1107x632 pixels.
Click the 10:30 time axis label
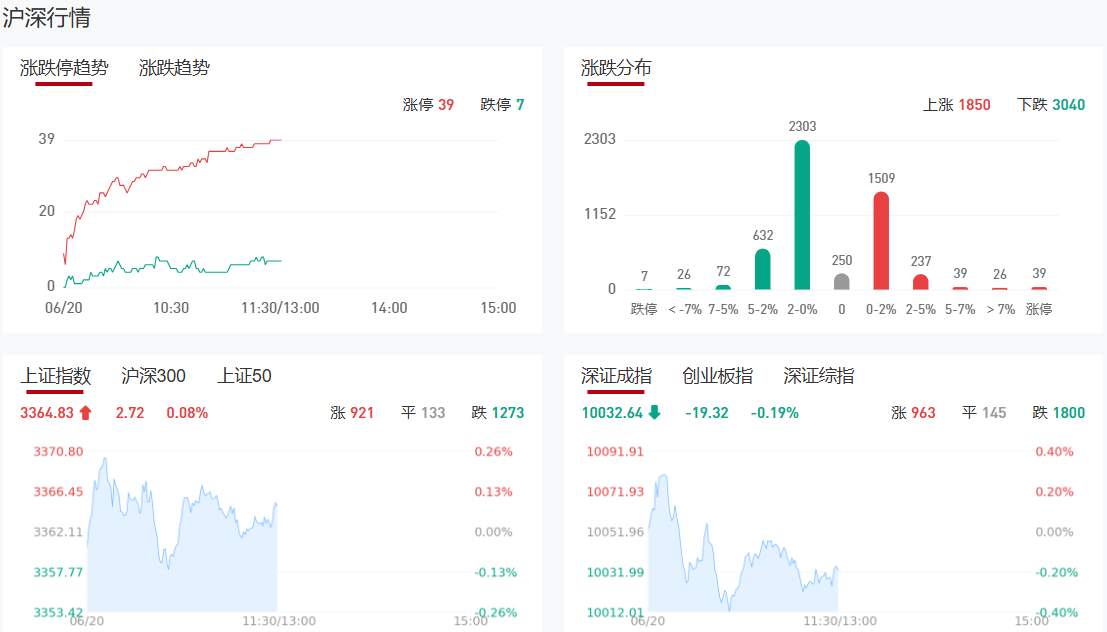[x=171, y=308]
